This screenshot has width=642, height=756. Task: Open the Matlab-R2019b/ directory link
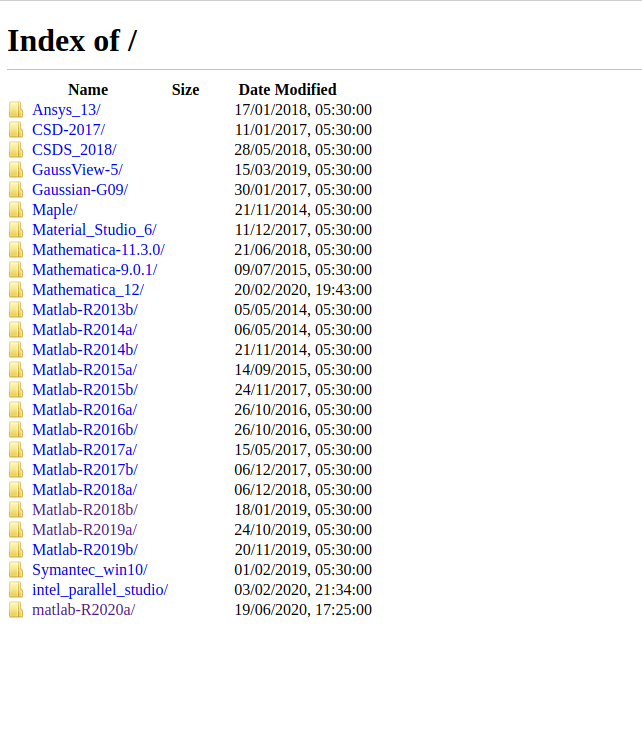click(x=85, y=550)
